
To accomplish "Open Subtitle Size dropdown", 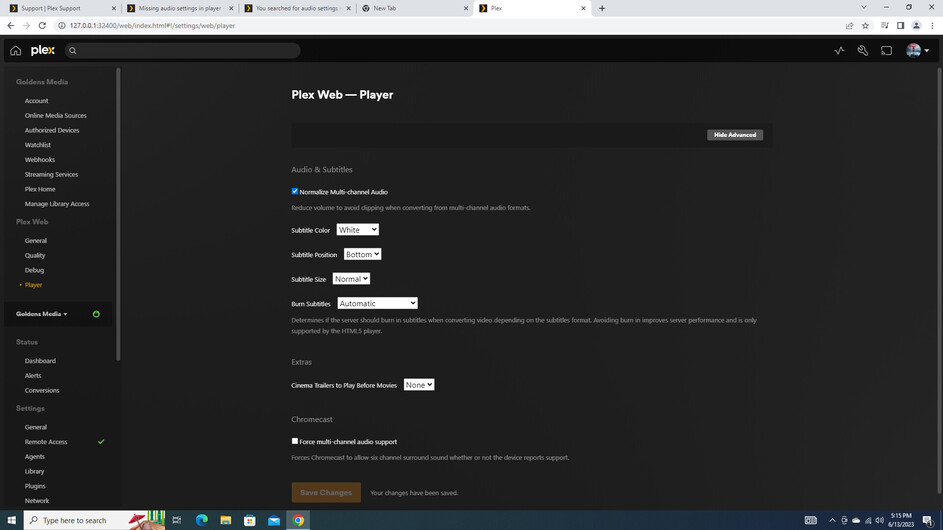I will click(x=351, y=279).
